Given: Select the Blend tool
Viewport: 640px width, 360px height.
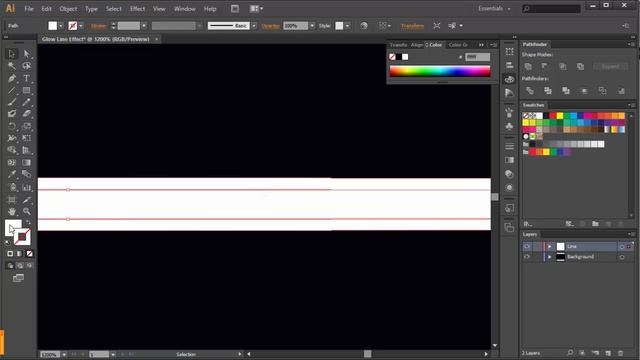Looking at the screenshot, I should (27, 175).
